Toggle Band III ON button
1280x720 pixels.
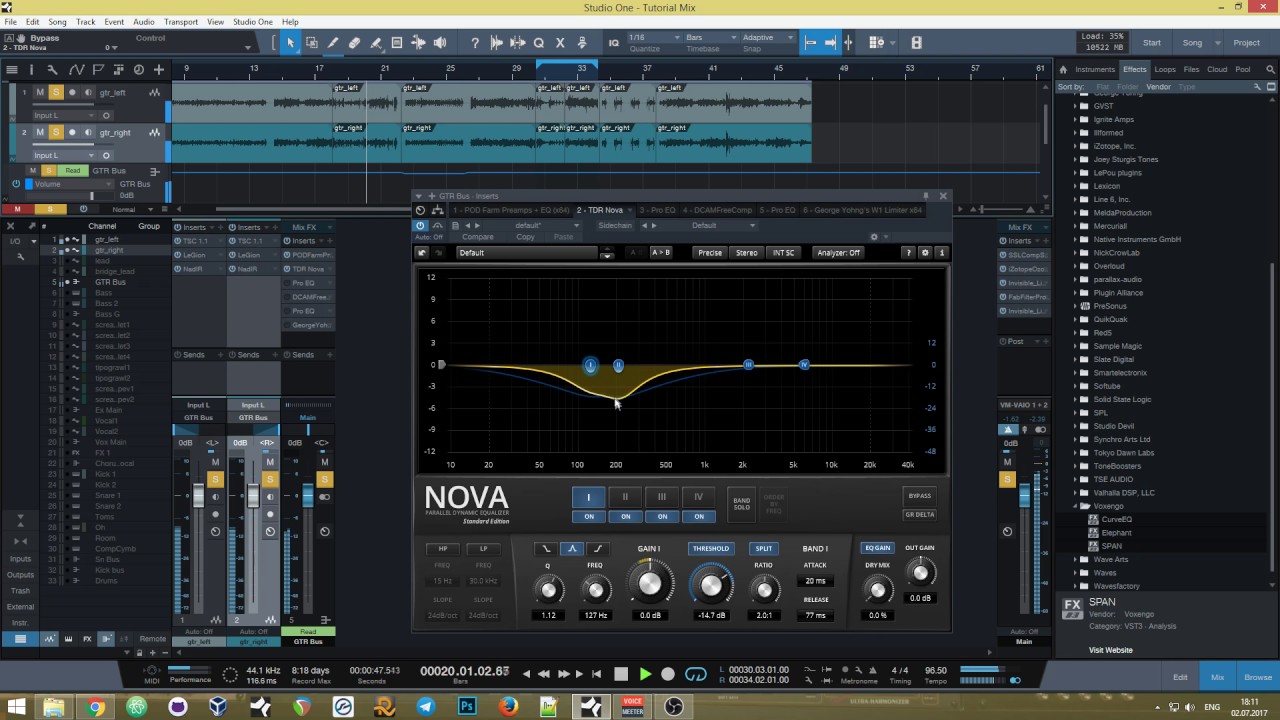pyautogui.click(x=662, y=517)
